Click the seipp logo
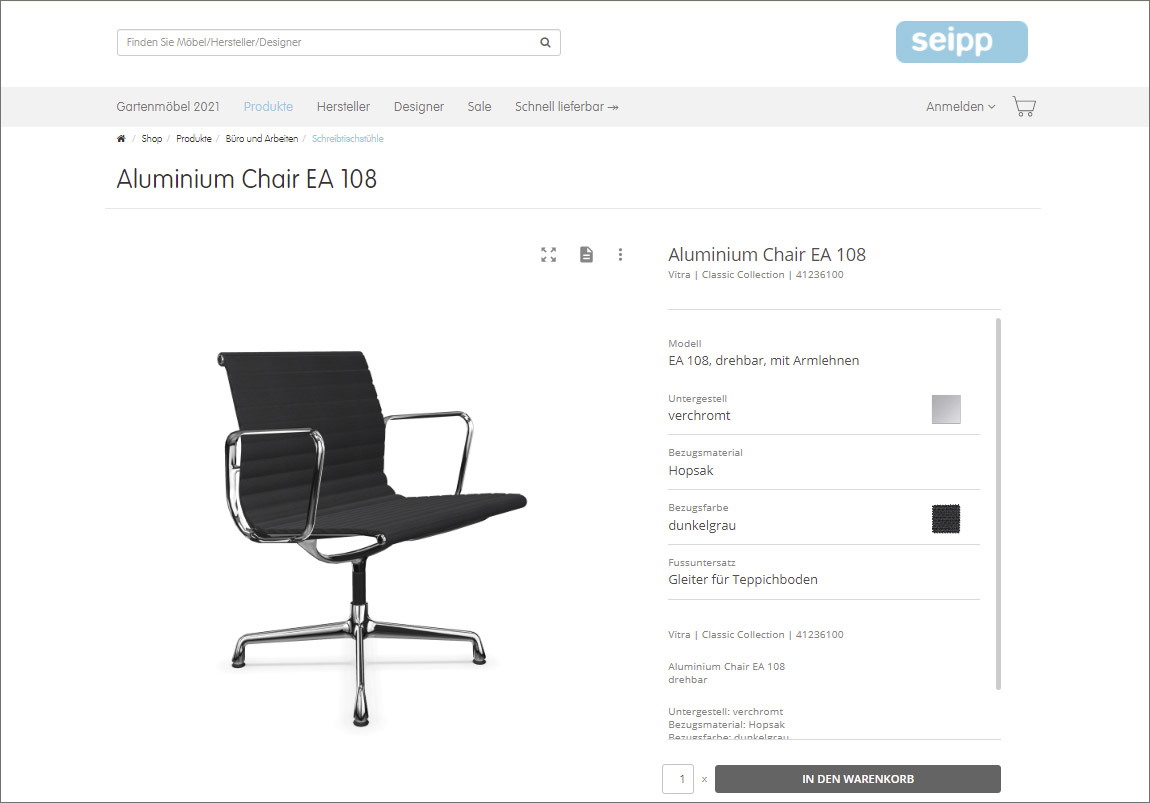 pos(962,42)
